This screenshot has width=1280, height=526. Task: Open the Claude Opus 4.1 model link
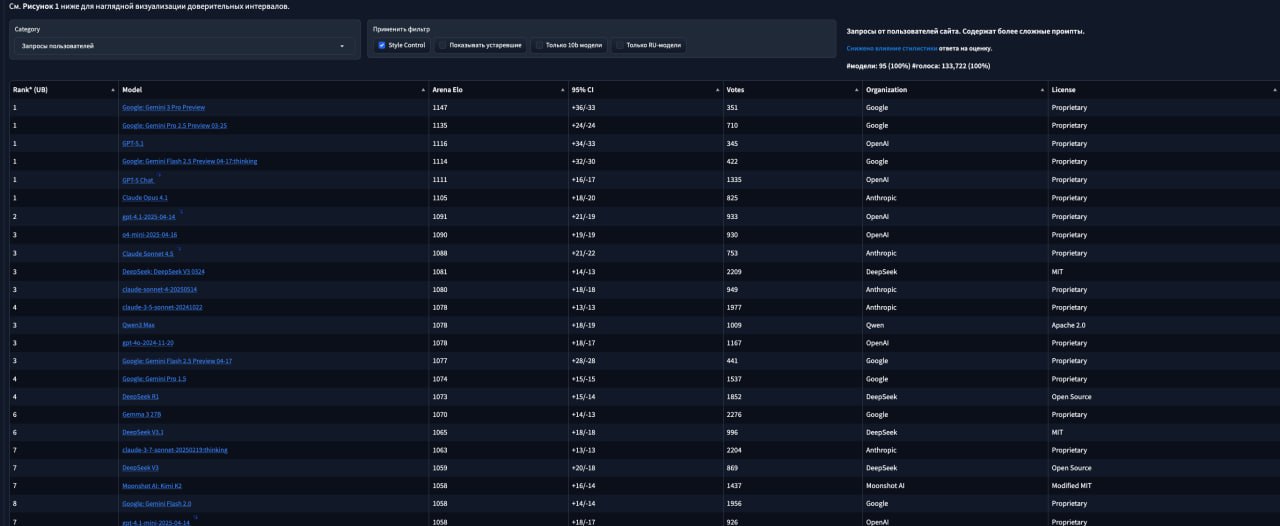145,198
